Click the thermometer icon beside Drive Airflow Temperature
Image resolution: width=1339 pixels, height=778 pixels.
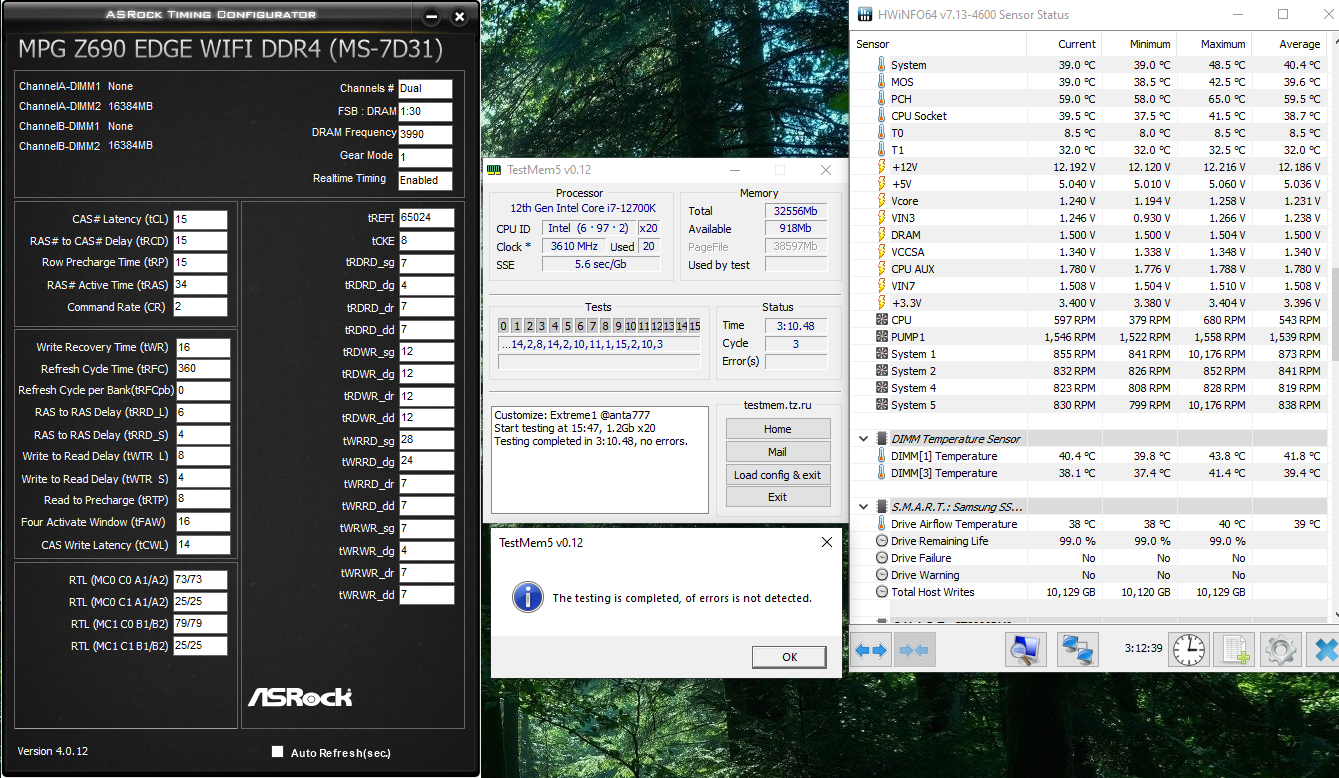click(881, 524)
